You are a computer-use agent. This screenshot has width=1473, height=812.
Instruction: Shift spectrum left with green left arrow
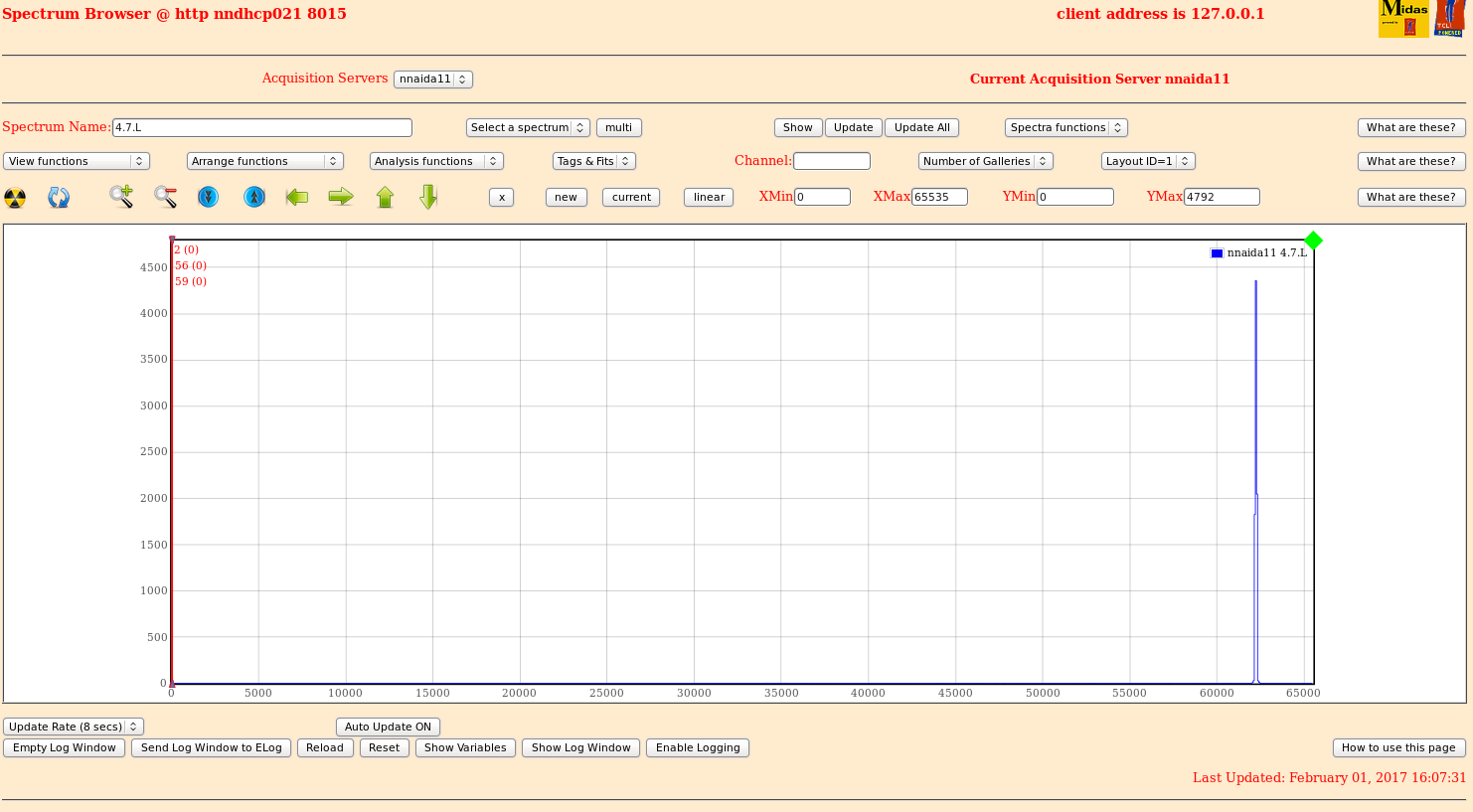click(297, 197)
